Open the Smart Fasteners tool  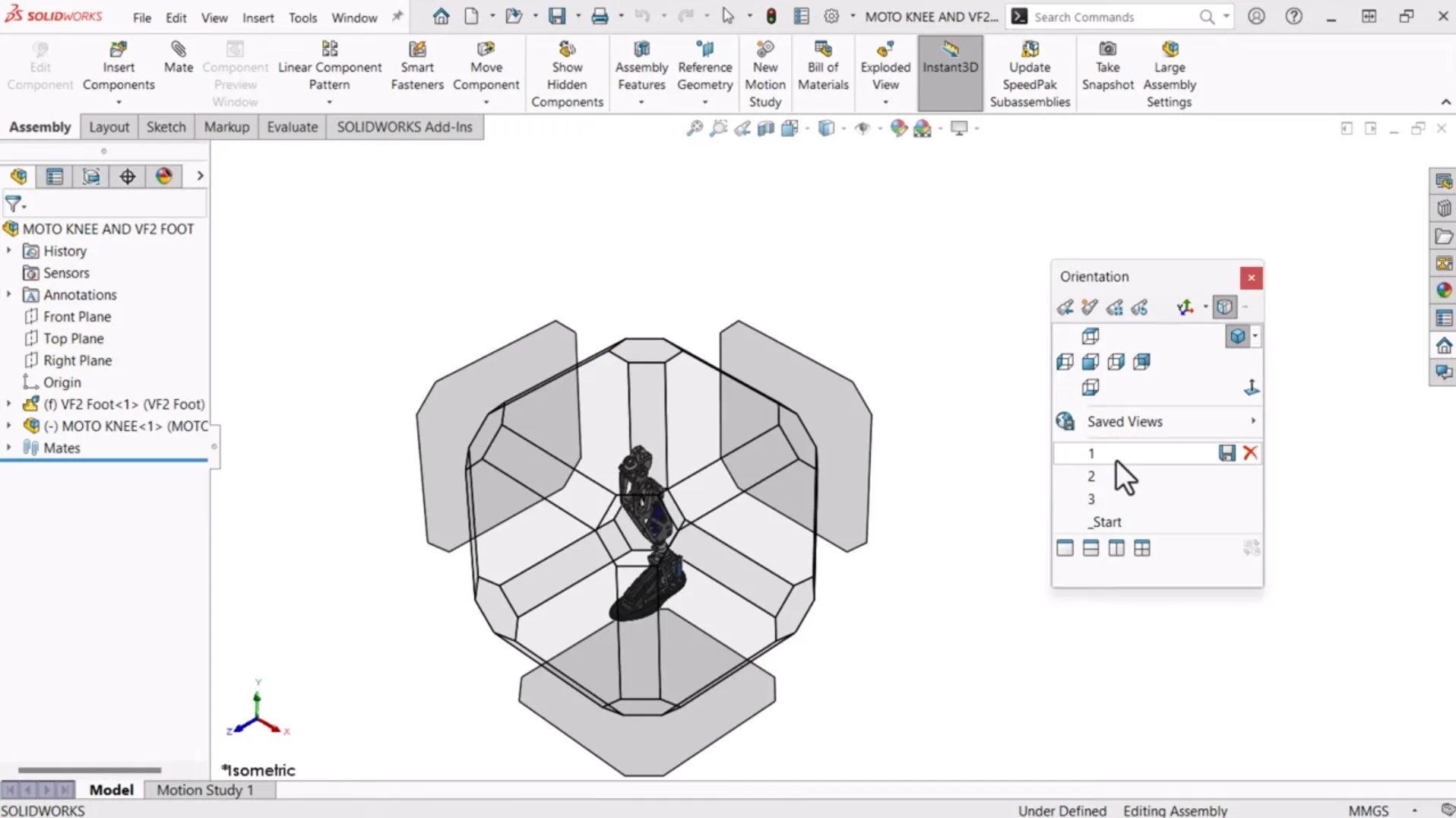point(416,66)
